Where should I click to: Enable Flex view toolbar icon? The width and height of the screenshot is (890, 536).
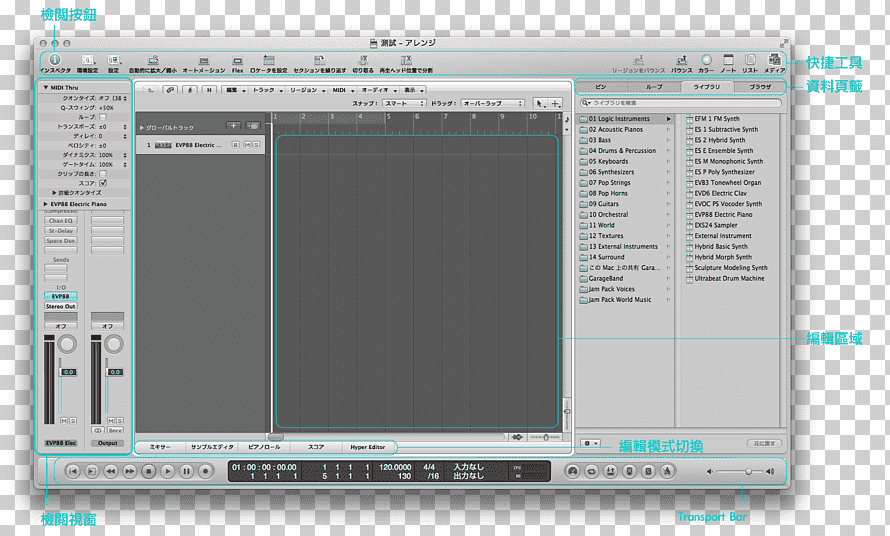pyautogui.click(x=237, y=60)
